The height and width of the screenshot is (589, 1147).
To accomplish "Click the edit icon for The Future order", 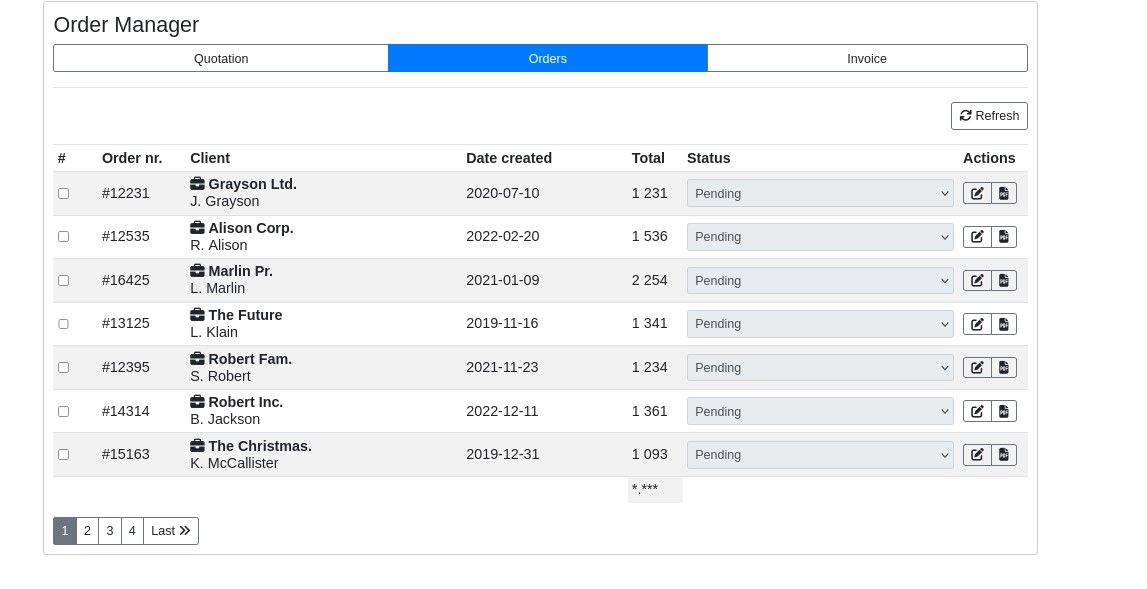I will pyautogui.click(x=977, y=324).
